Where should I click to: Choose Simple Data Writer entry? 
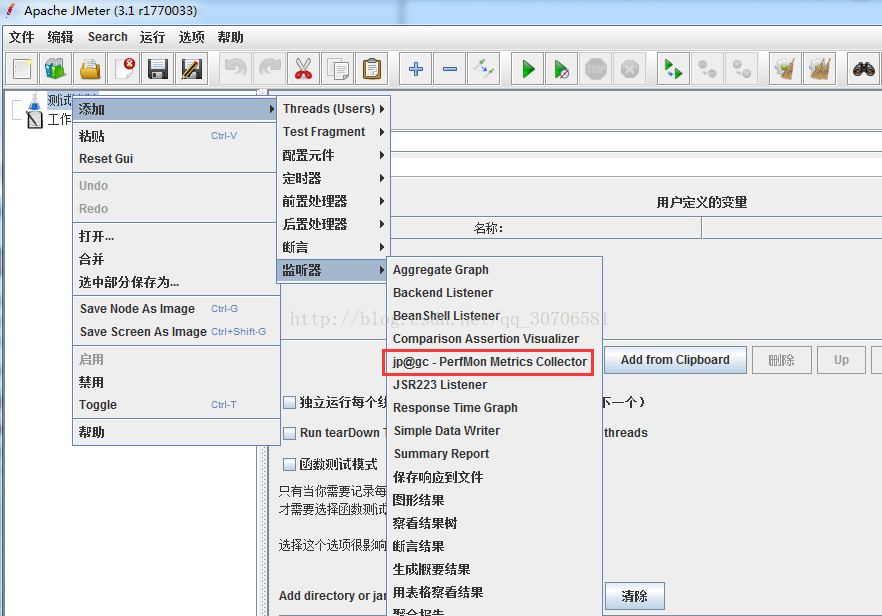click(x=494, y=430)
